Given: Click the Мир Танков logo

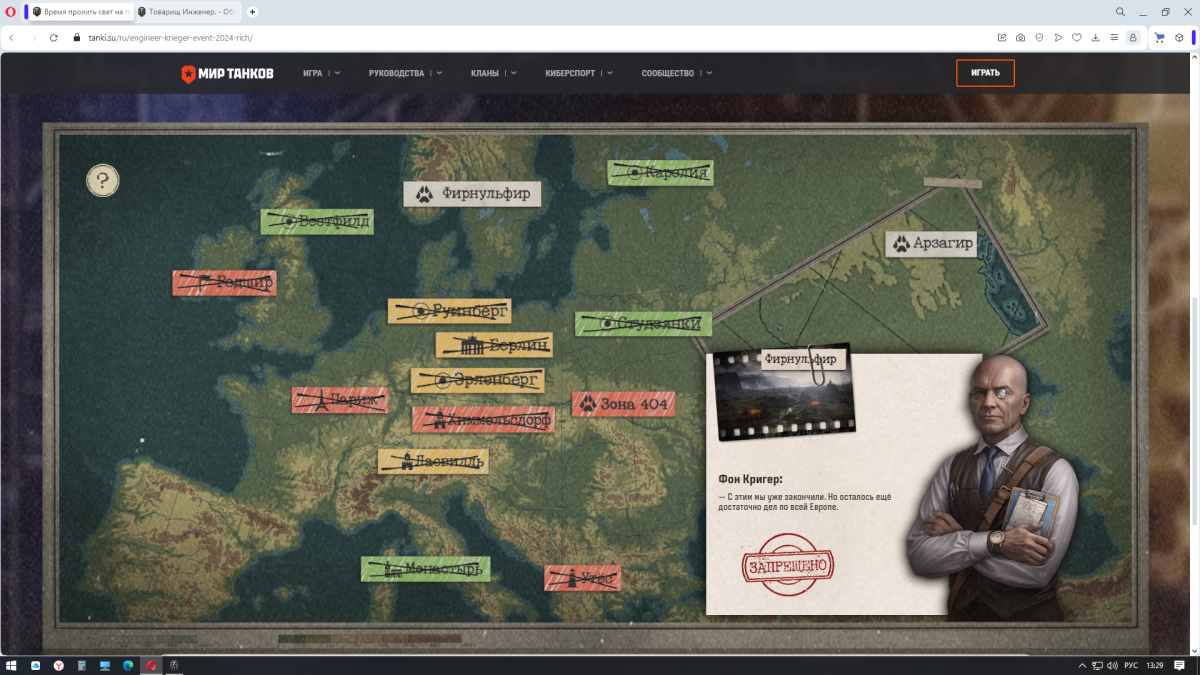Looking at the screenshot, I should pyautogui.click(x=227, y=73).
